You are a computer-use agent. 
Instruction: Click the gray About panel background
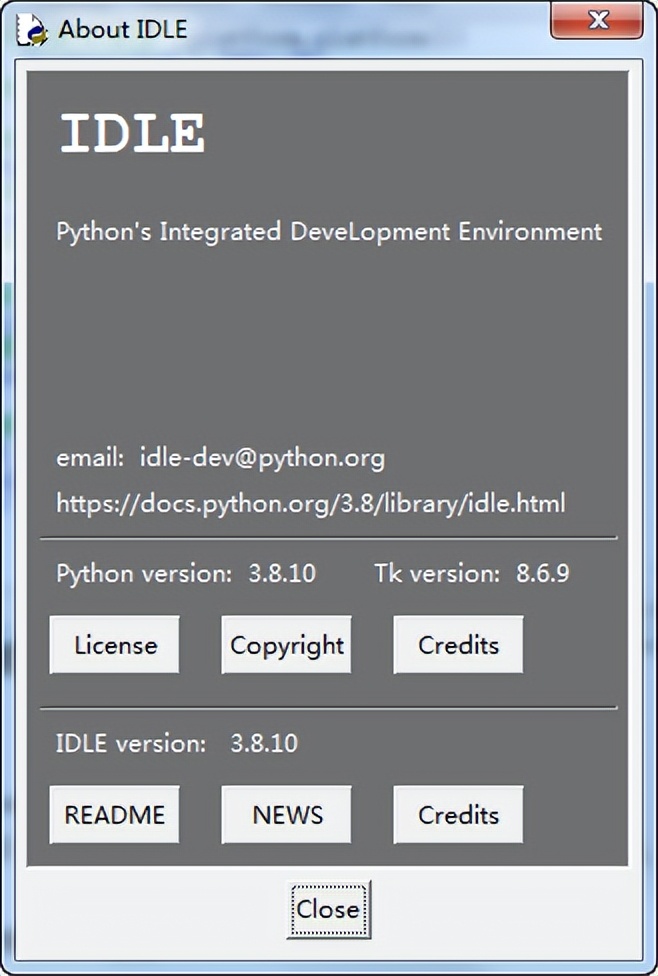(x=329, y=350)
